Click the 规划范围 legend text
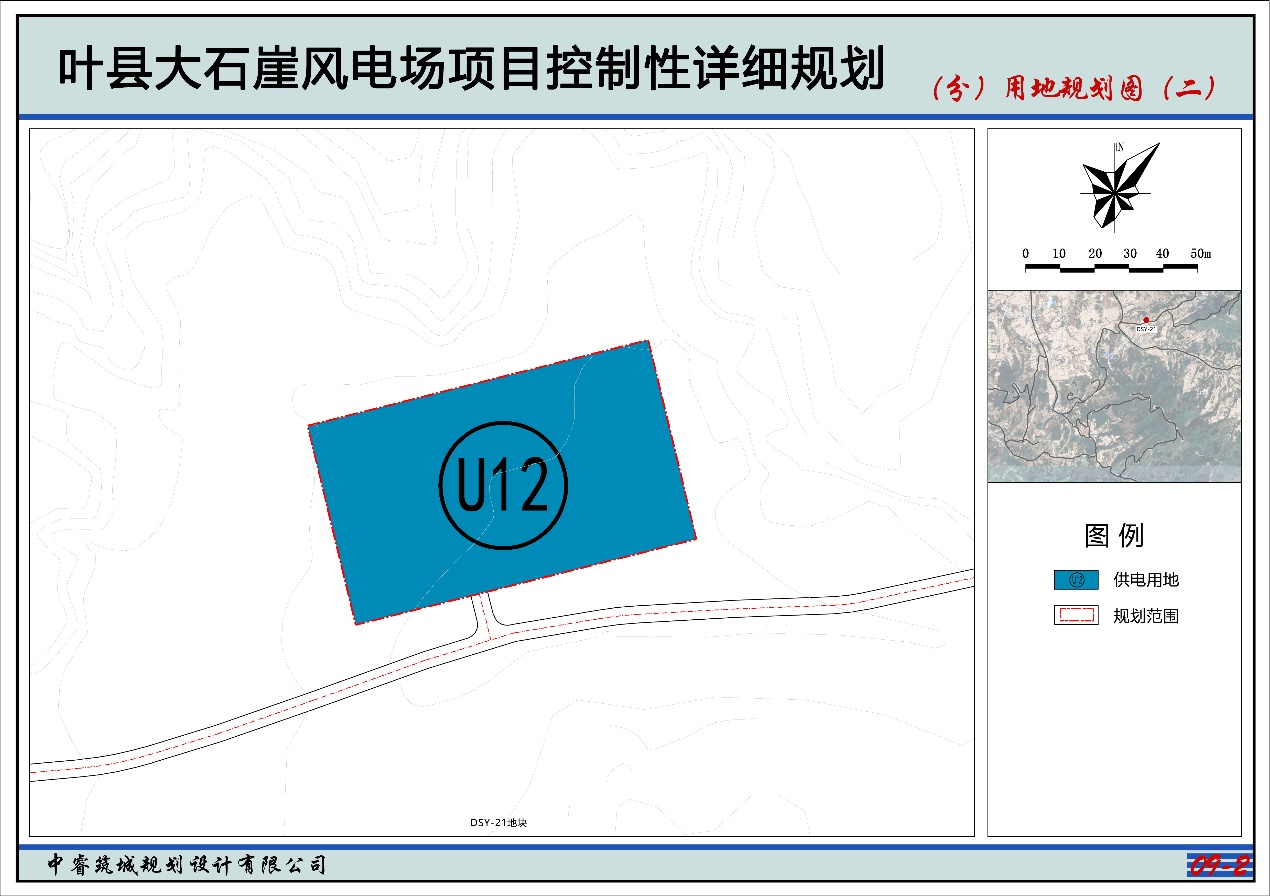 point(1146,616)
